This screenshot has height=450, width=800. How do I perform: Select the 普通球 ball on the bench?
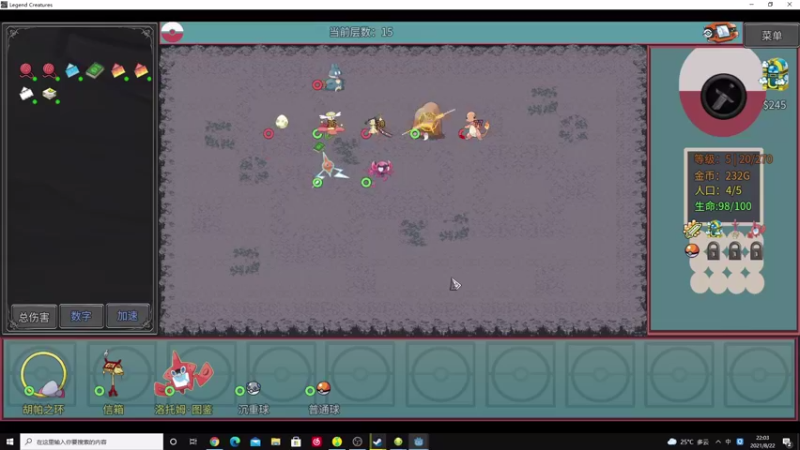tap(323, 389)
